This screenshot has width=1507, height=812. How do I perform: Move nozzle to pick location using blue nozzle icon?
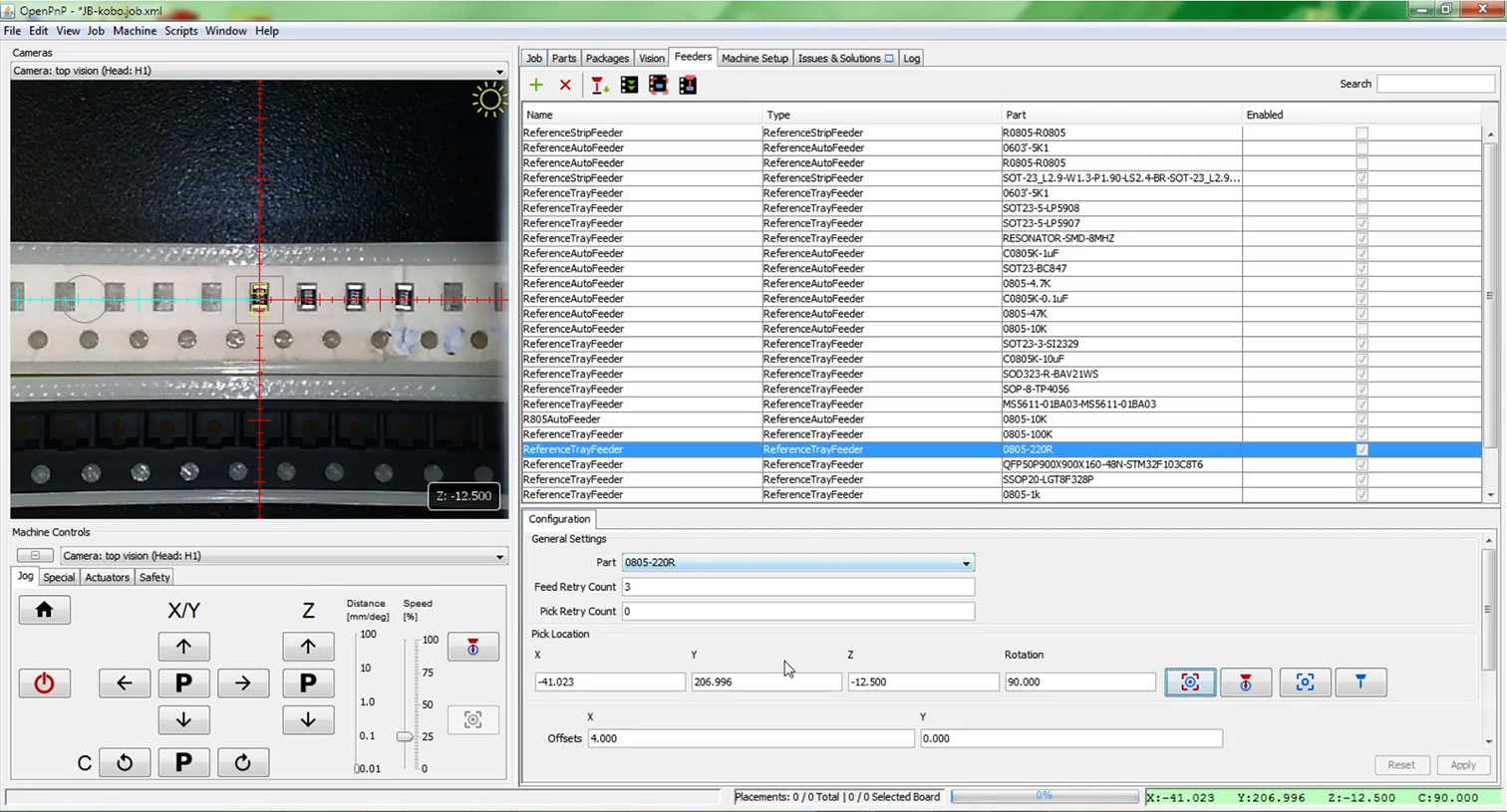pyautogui.click(x=1359, y=682)
